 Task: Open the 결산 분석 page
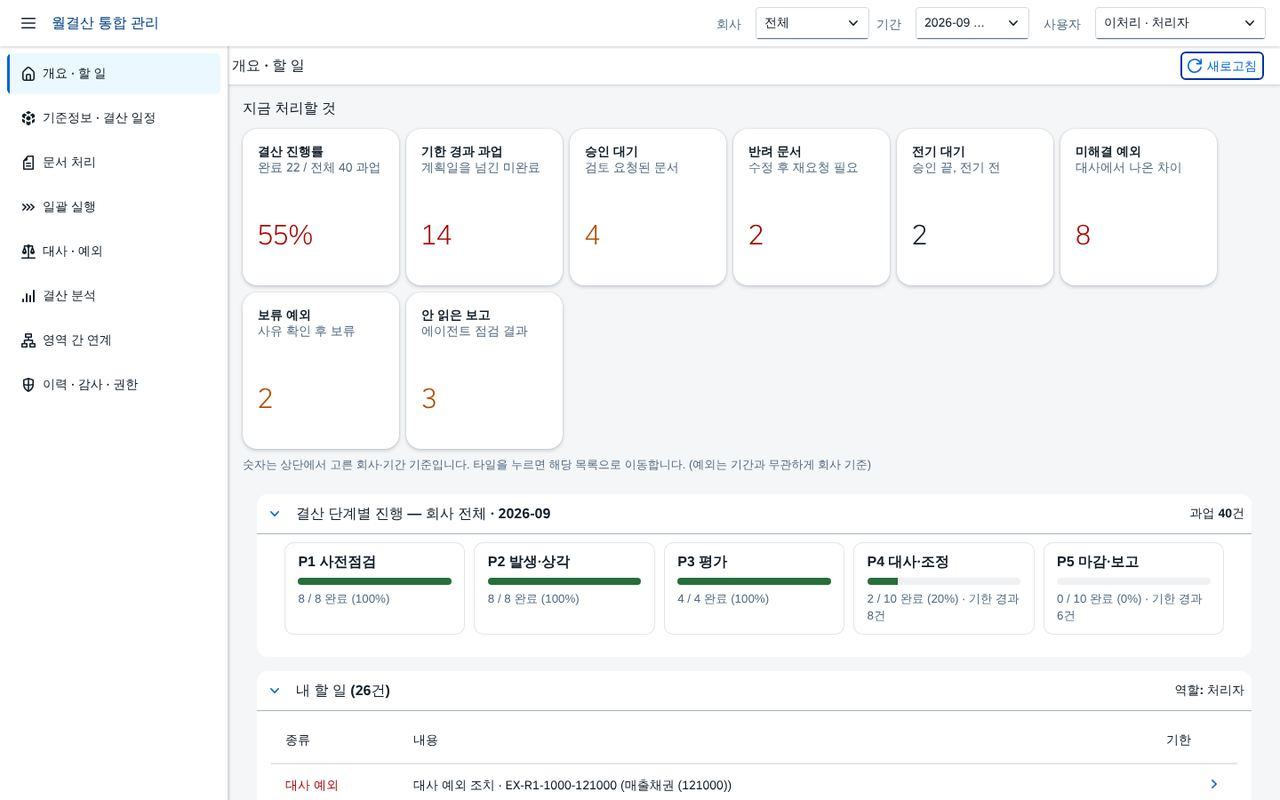(x=114, y=296)
